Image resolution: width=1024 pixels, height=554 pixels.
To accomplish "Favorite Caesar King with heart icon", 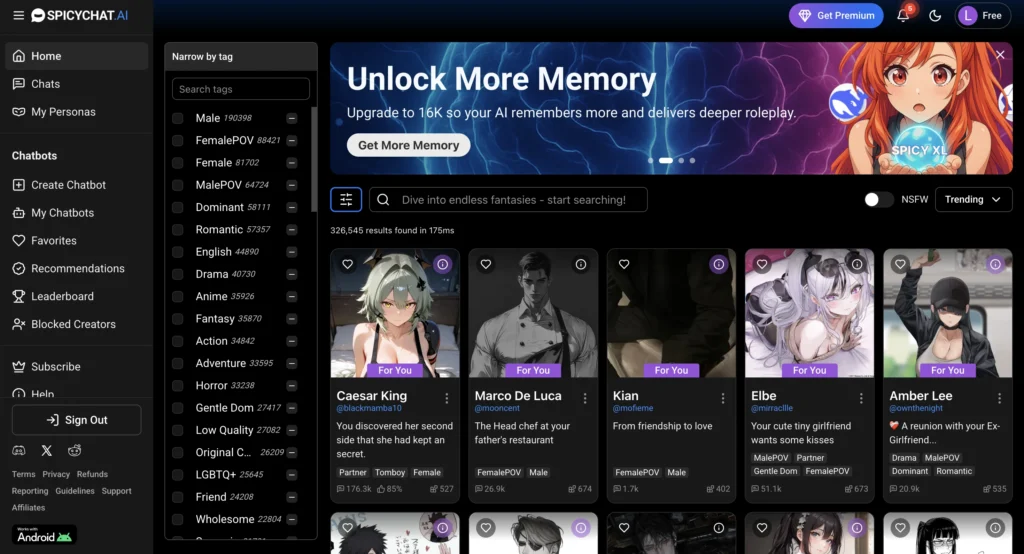I will 348,264.
